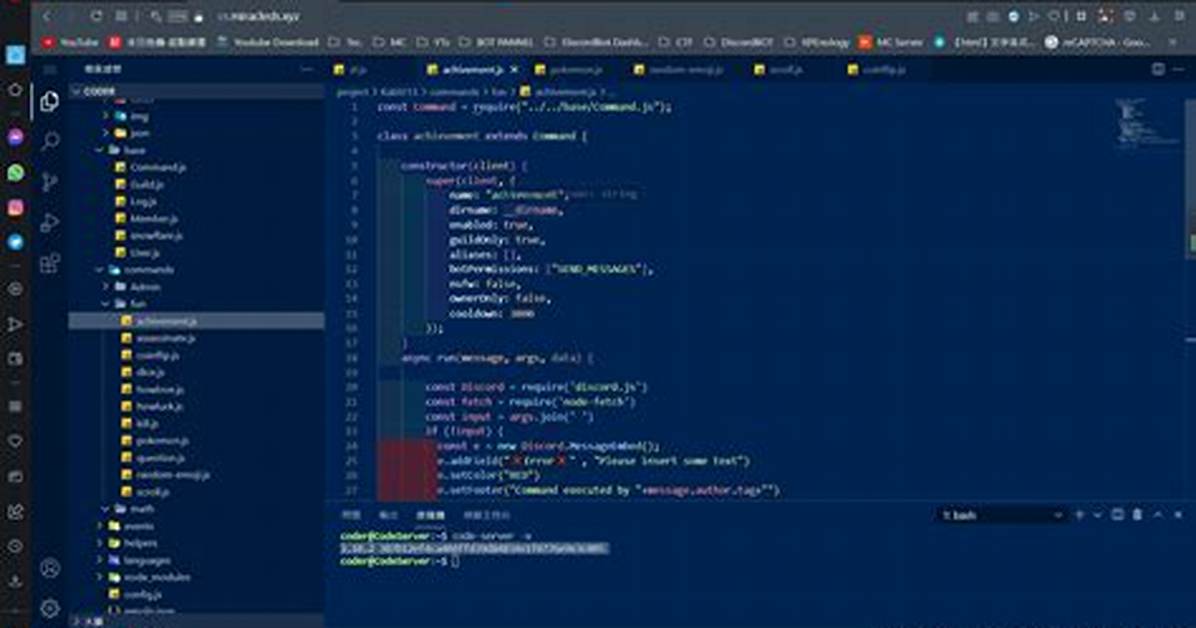Open the browser sidebar downloads icon
This screenshot has width=1196, height=628.
pos(15,581)
